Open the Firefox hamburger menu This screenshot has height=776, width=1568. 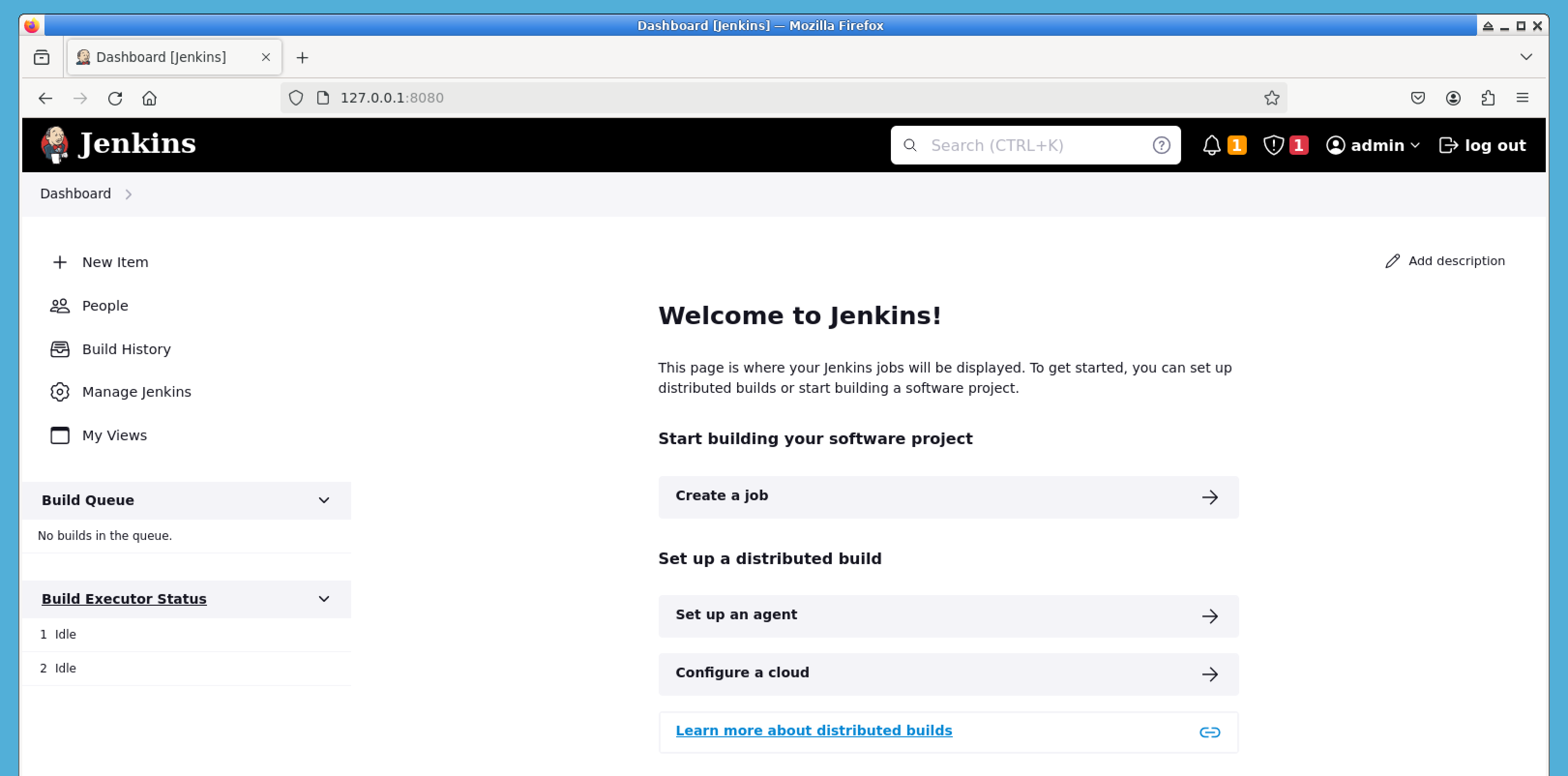[x=1523, y=98]
